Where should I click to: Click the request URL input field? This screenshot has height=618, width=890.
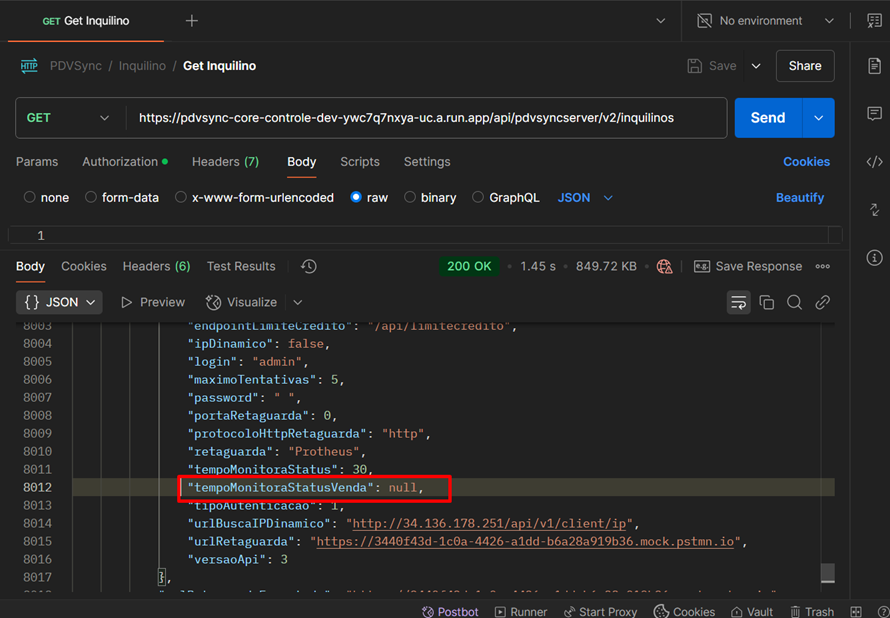click(x=426, y=118)
